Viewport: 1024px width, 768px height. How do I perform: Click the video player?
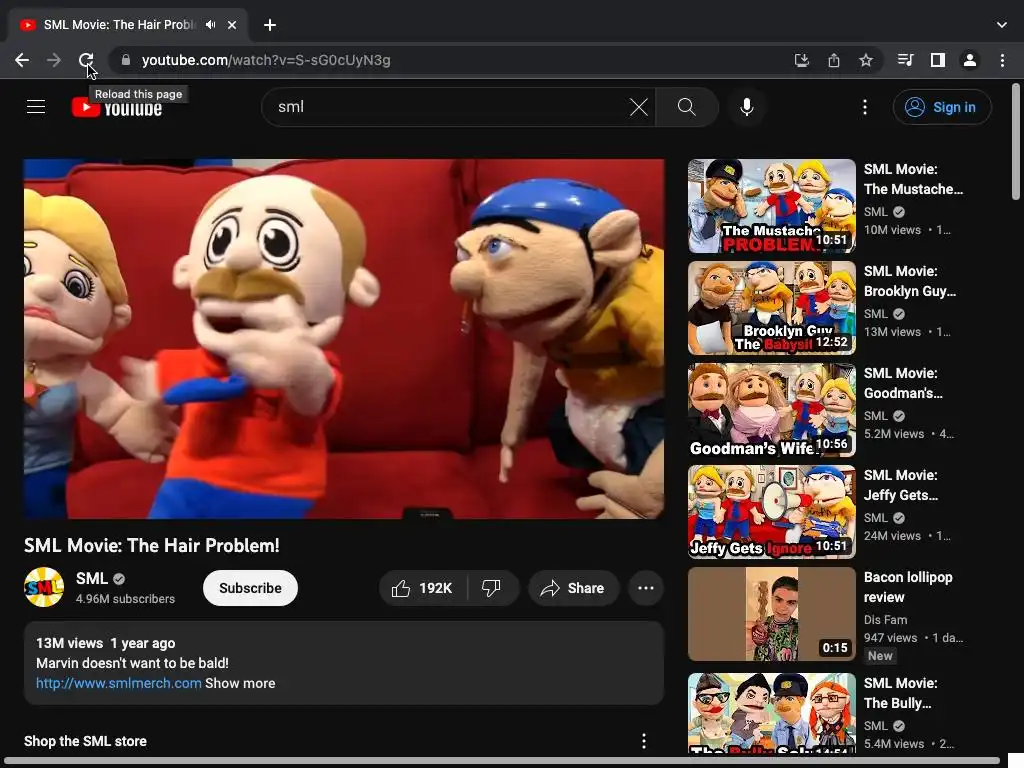[344, 339]
